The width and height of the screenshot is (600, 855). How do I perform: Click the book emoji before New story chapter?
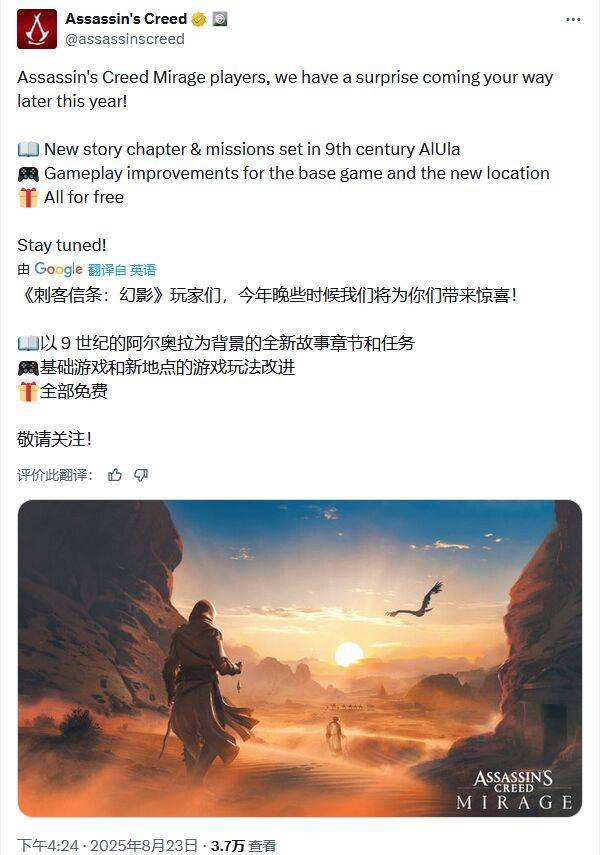point(28,149)
